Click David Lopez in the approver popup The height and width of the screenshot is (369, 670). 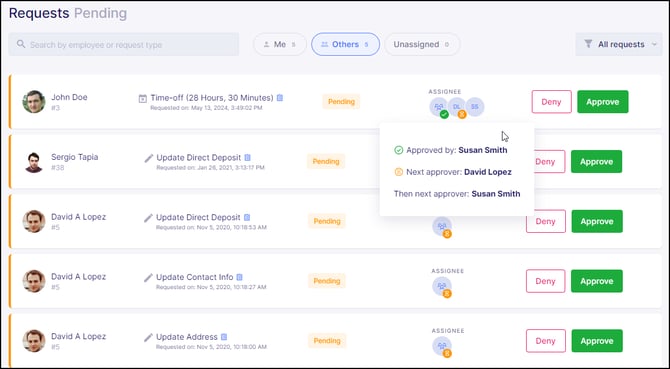(x=488, y=172)
